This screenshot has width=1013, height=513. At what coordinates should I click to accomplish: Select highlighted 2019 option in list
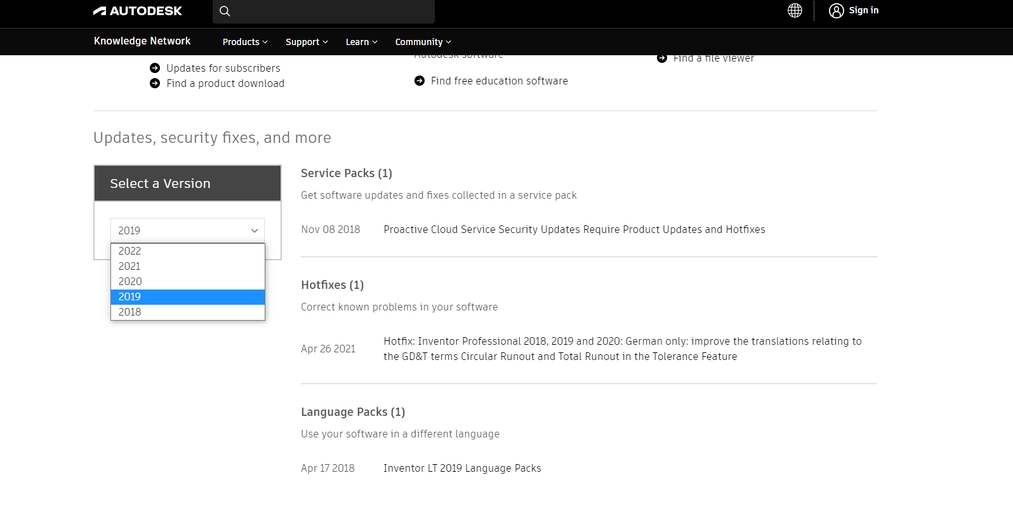tap(187, 297)
